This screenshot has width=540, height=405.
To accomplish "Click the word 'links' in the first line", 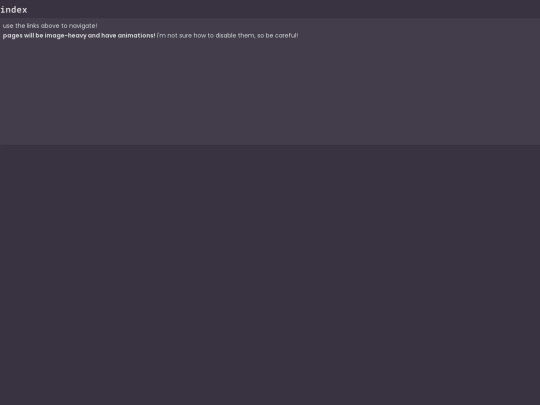I will pyautogui.click(x=33, y=26).
